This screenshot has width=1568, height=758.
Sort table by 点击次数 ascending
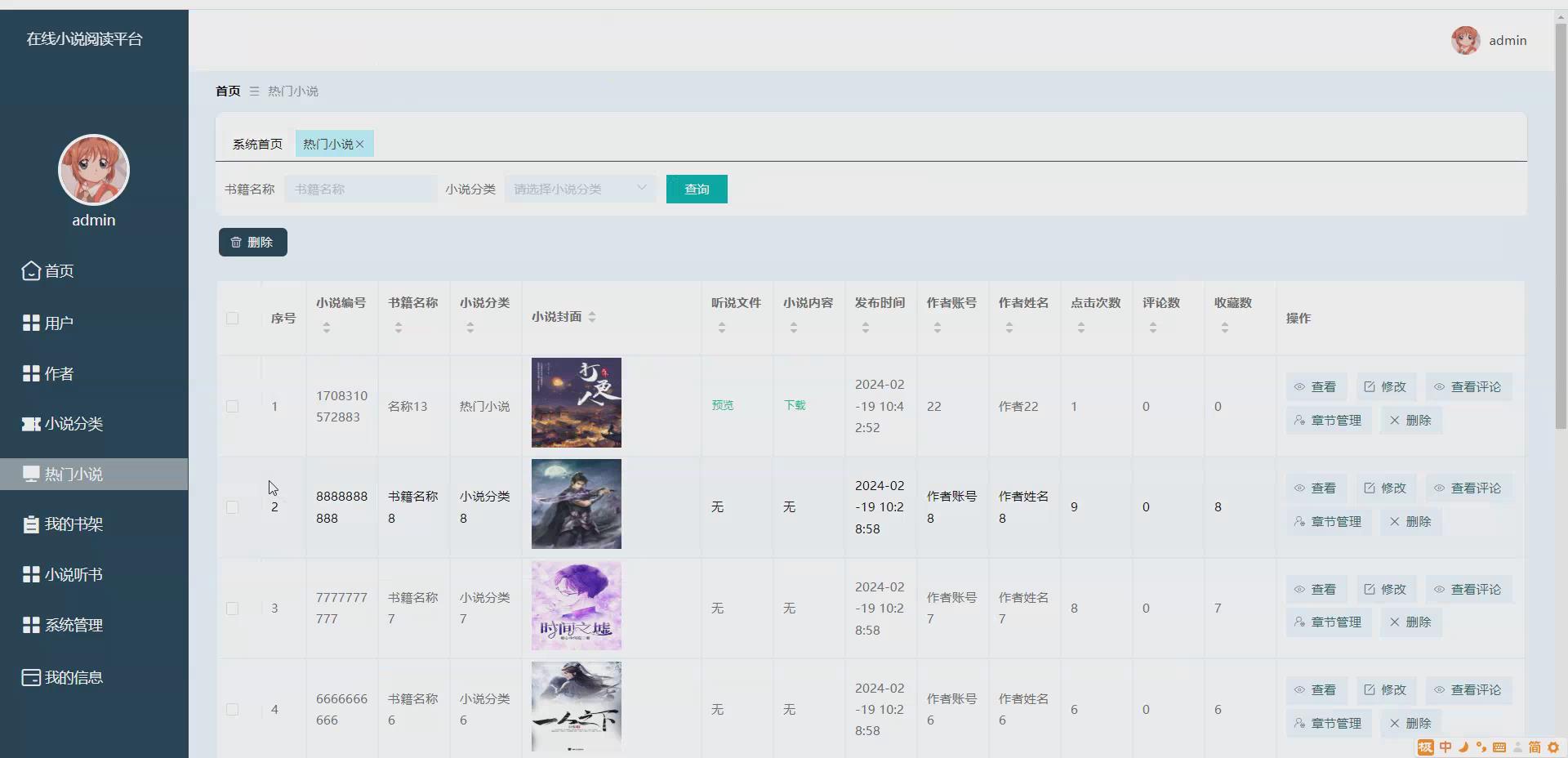[x=1081, y=324]
